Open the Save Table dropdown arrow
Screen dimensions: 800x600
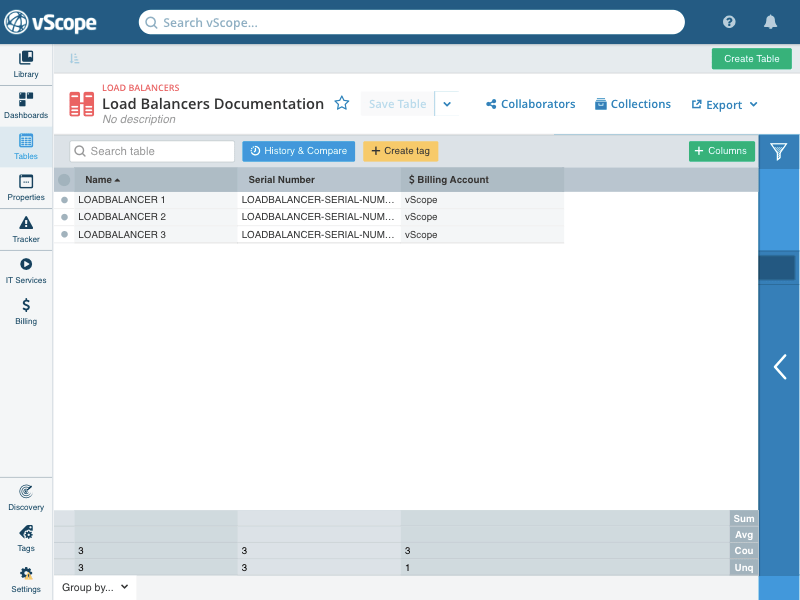tap(447, 104)
